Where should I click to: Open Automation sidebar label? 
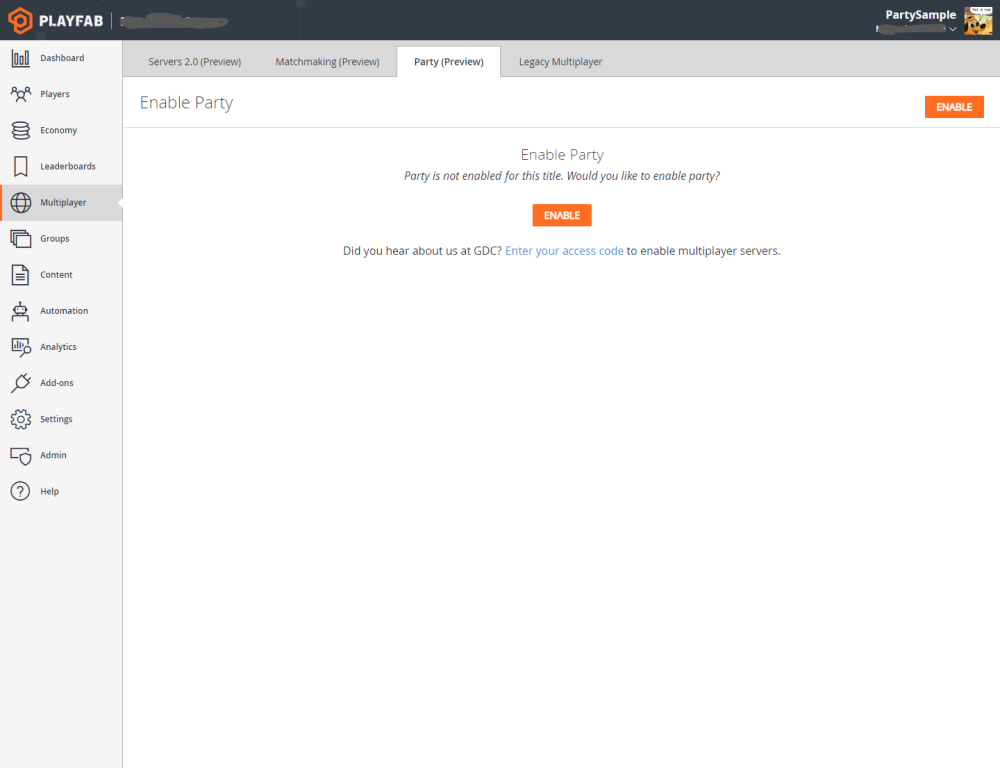(64, 311)
